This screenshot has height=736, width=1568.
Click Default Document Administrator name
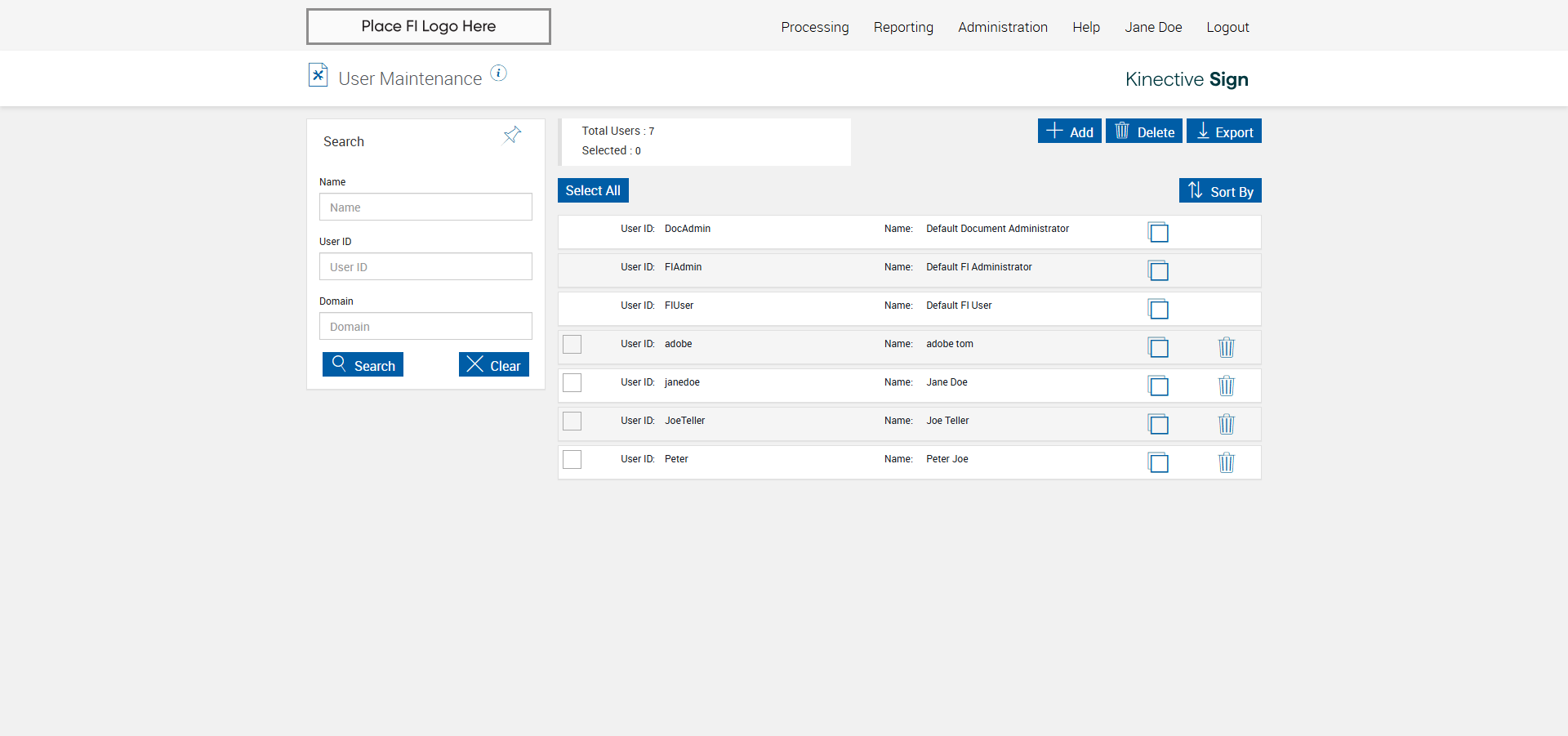(997, 229)
